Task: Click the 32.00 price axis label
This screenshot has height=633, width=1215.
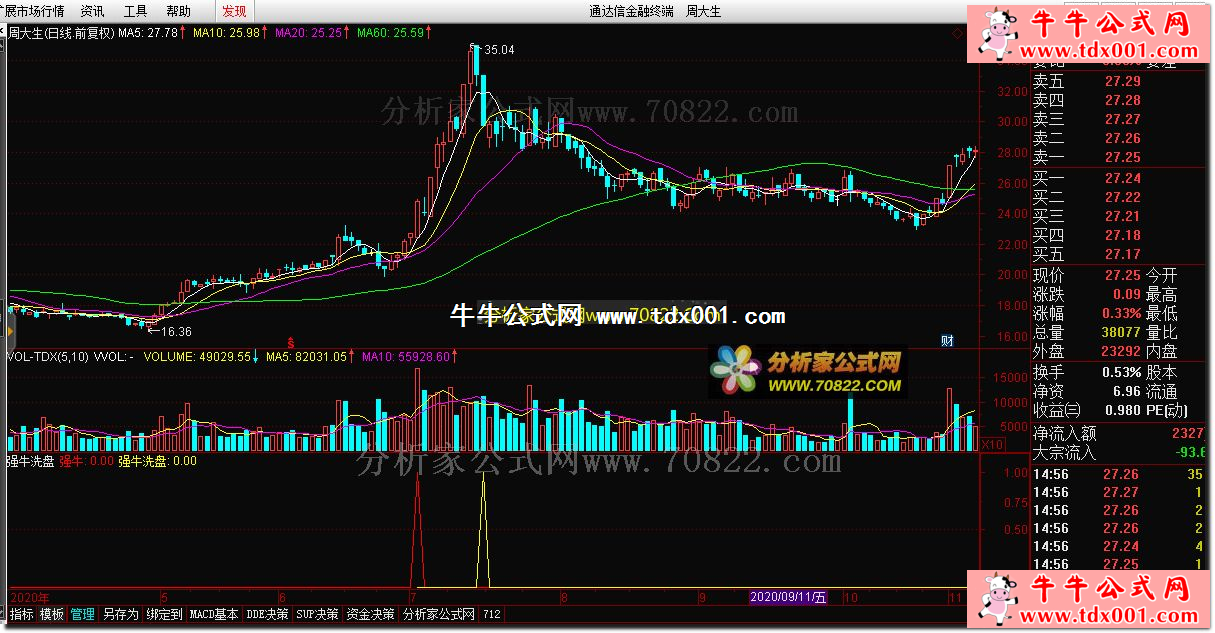Action: pyautogui.click(x=1013, y=91)
